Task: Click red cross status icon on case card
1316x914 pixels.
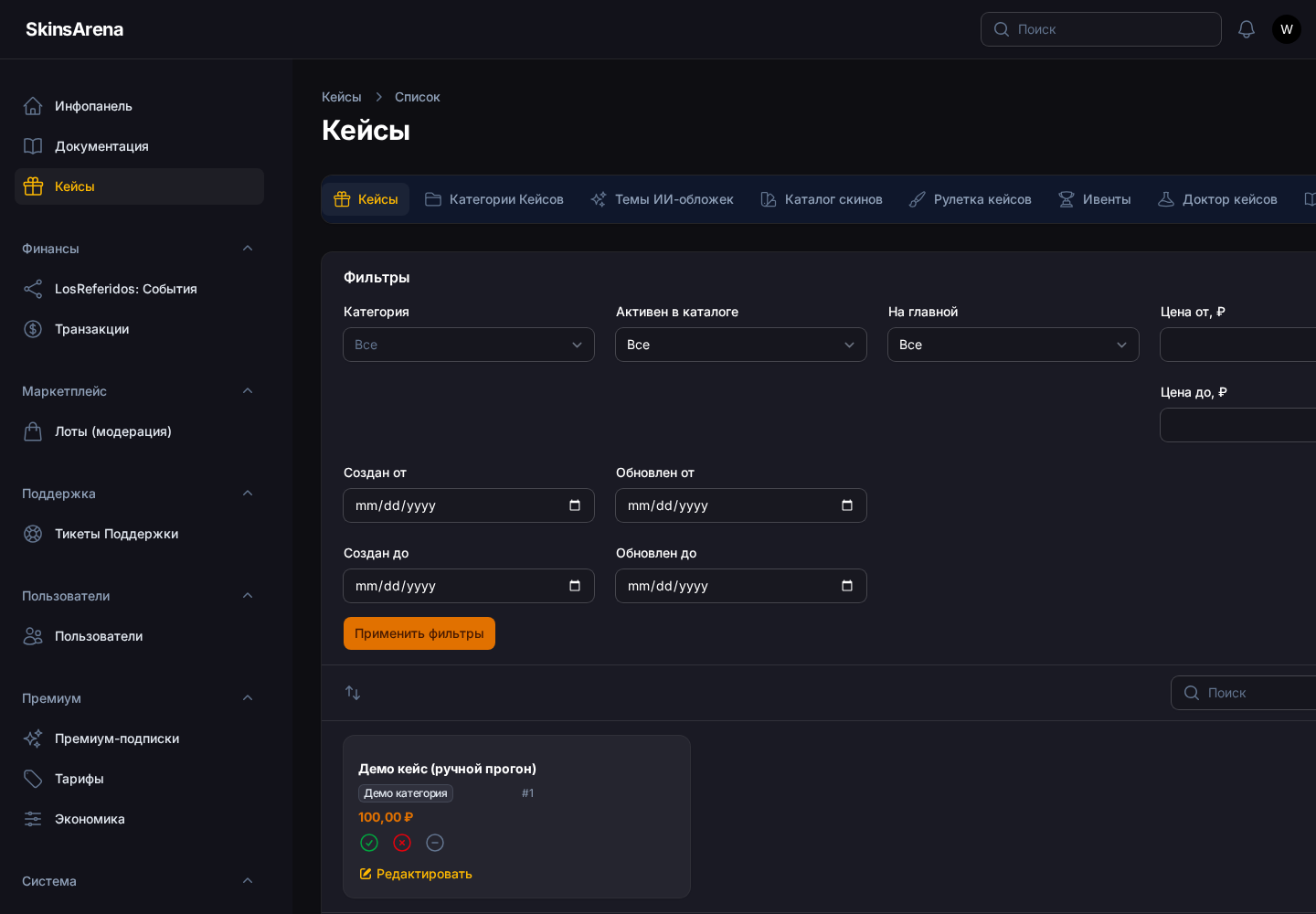Action: [x=402, y=843]
